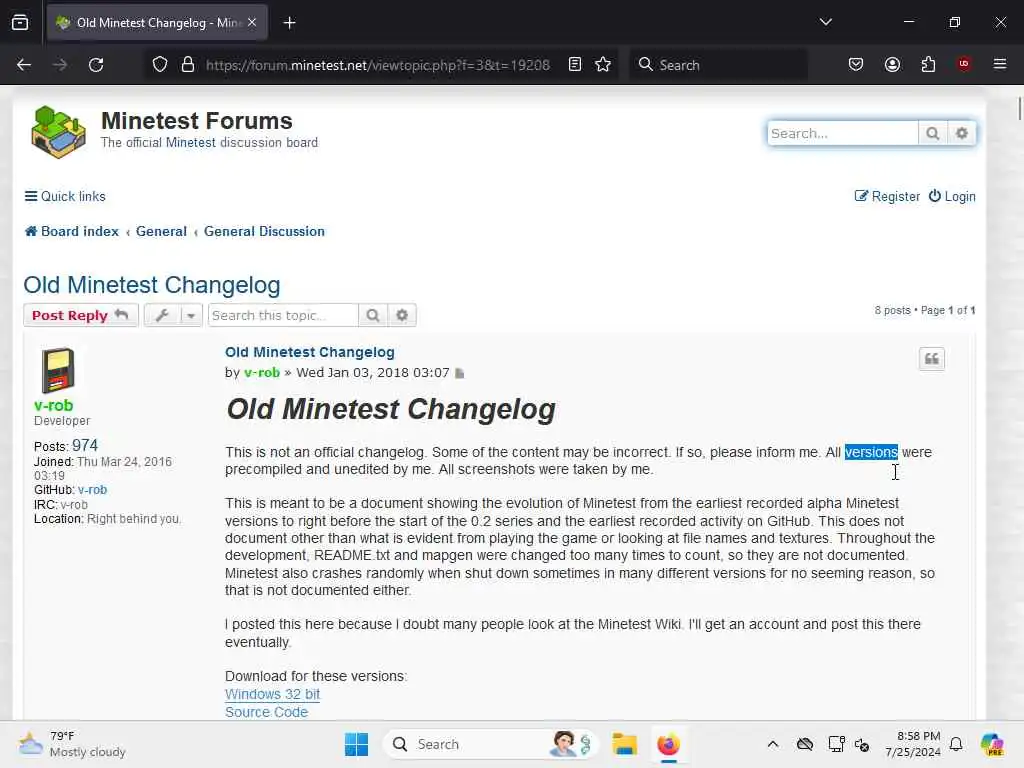Click the forward navigation arrow
1024x768 pixels.
point(60,65)
